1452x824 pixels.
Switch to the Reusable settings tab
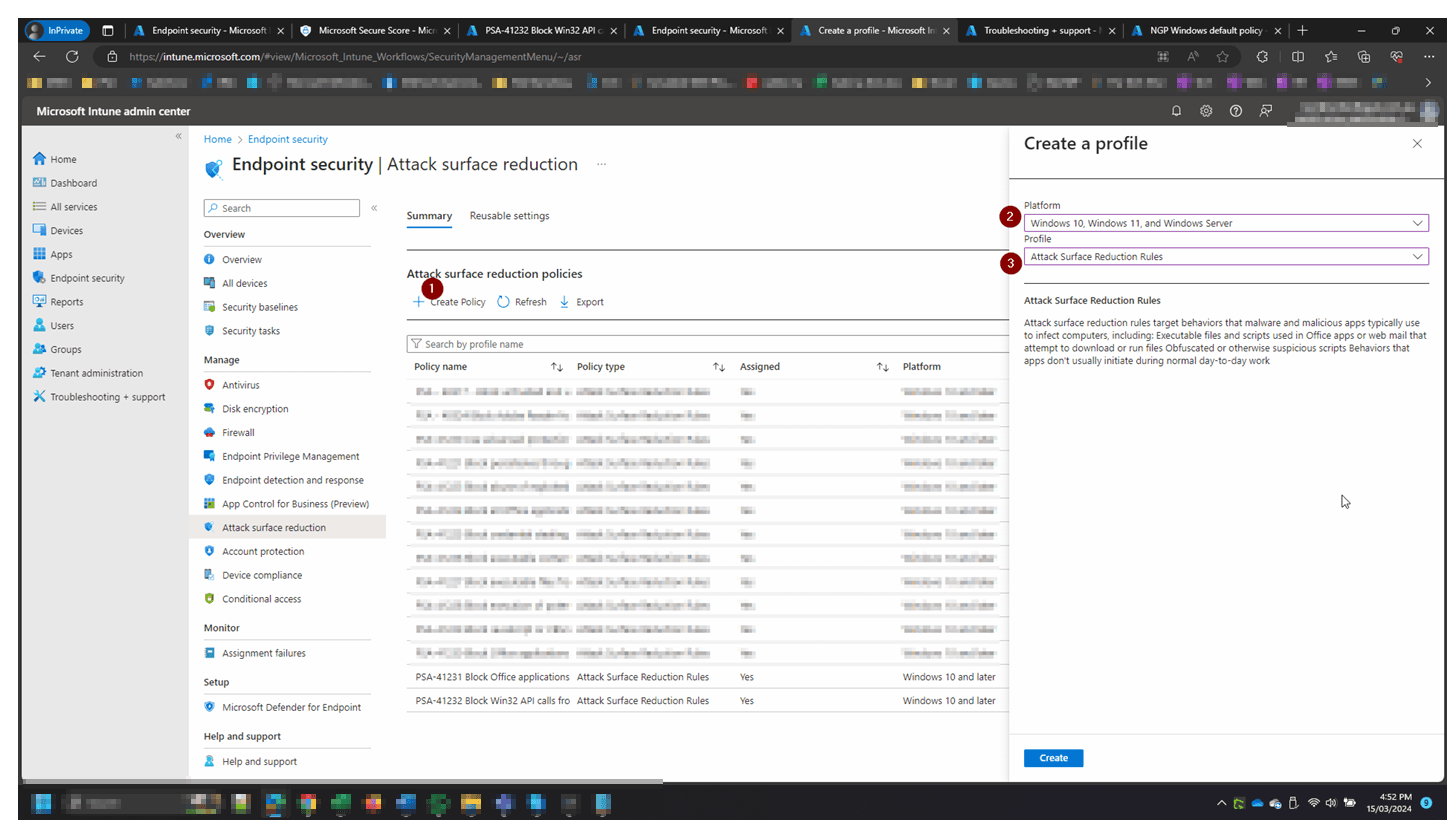tap(509, 216)
